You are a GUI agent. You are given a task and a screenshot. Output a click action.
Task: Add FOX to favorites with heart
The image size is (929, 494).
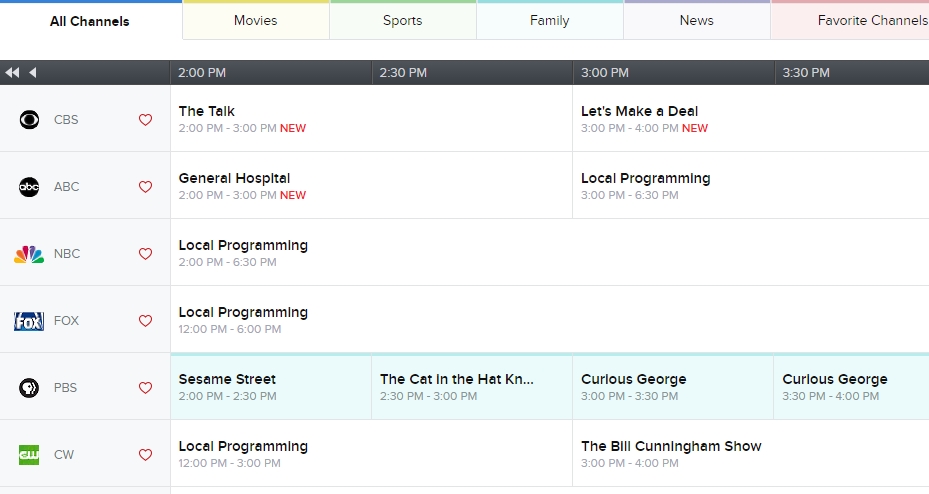(x=145, y=321)
